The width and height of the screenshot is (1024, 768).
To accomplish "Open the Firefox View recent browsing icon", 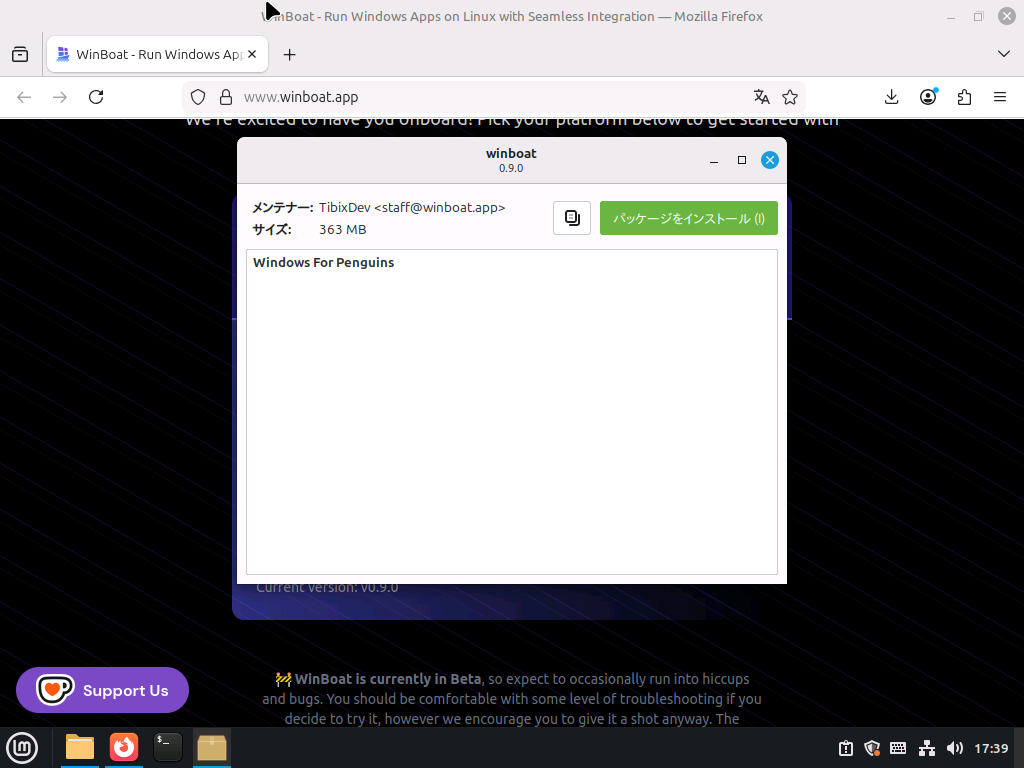I will click(x=20, y=55).
